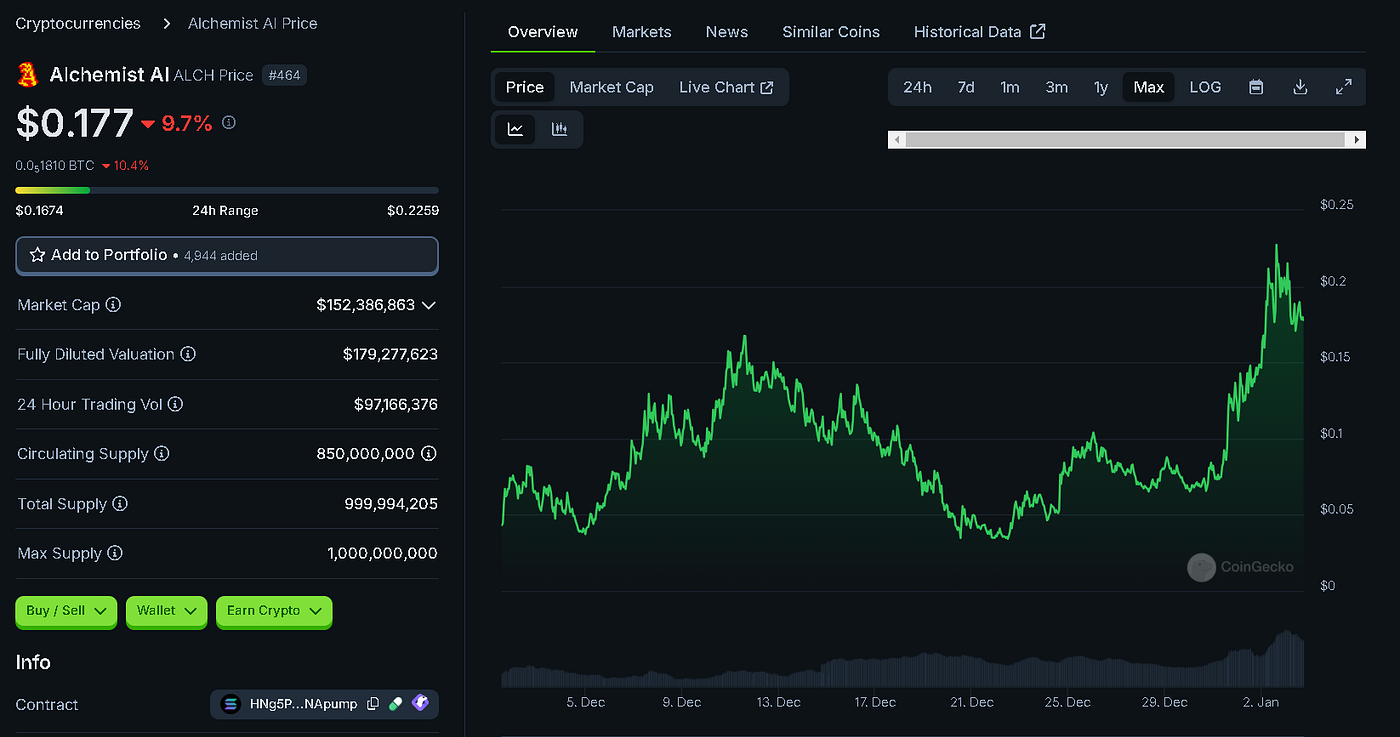This screenshot has height=737, width=1400.
Task: Click the chart horizontal range scrollbar
Action: (x=1125, y=140)
